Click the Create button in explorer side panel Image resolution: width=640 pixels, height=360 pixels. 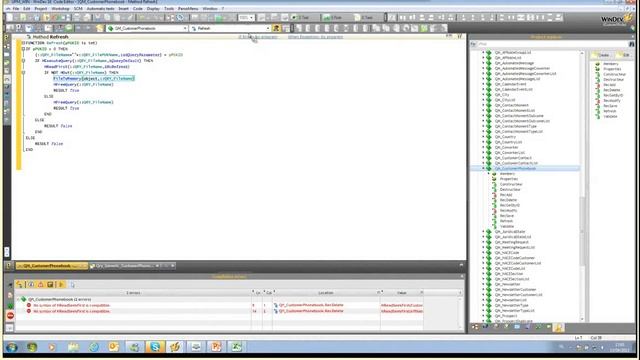[601, 55]
